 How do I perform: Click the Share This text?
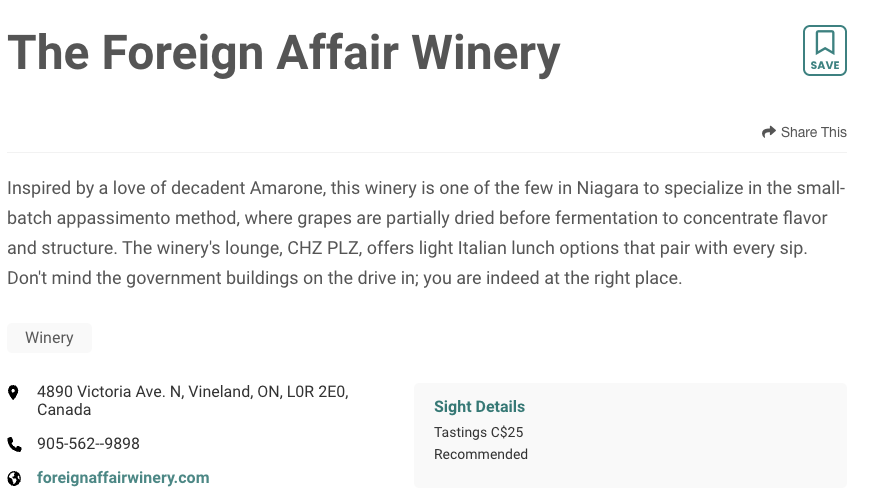[813, 132]
